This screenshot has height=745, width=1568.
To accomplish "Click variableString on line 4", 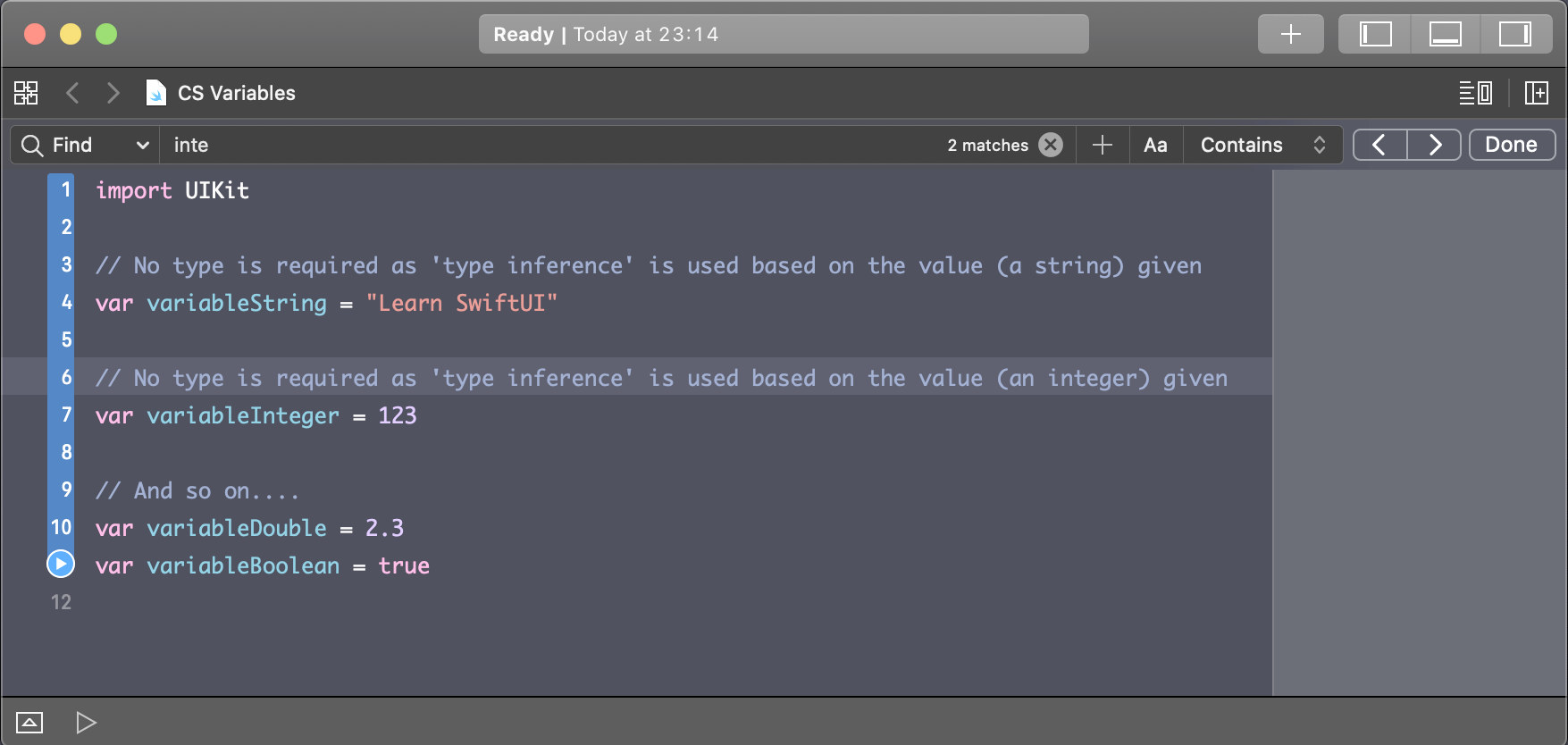I will pos(237,304).
